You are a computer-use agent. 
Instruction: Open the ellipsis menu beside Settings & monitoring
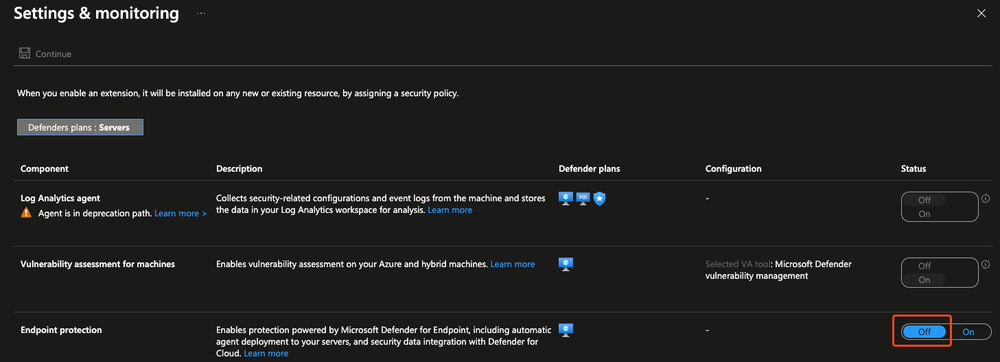coord(201,13)
